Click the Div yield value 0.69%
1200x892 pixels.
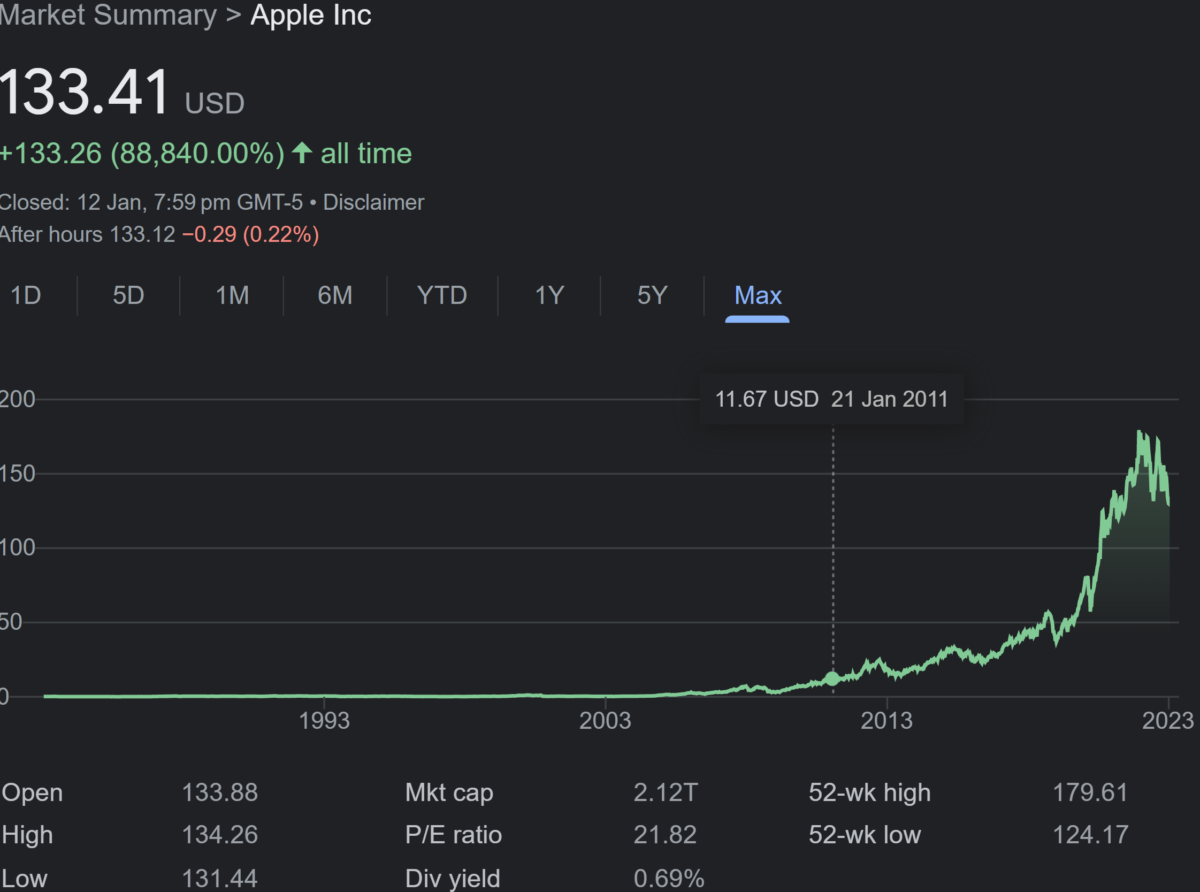[x=669, y=879]
